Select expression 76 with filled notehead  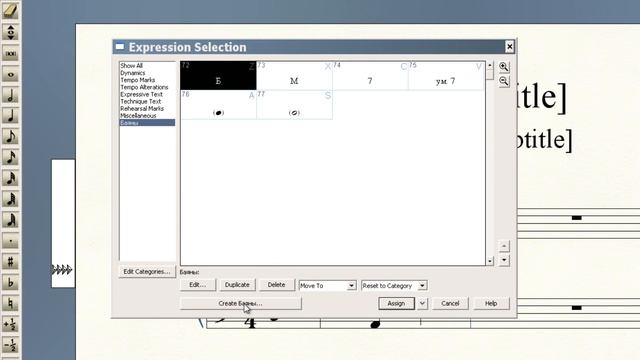click(218, 105)
